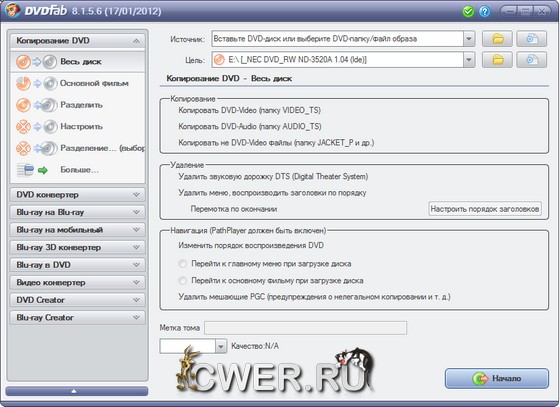This screenshot has height=407, width=560.
Task: Collapse the Копирование DVD section
Action: coord(78,41)
